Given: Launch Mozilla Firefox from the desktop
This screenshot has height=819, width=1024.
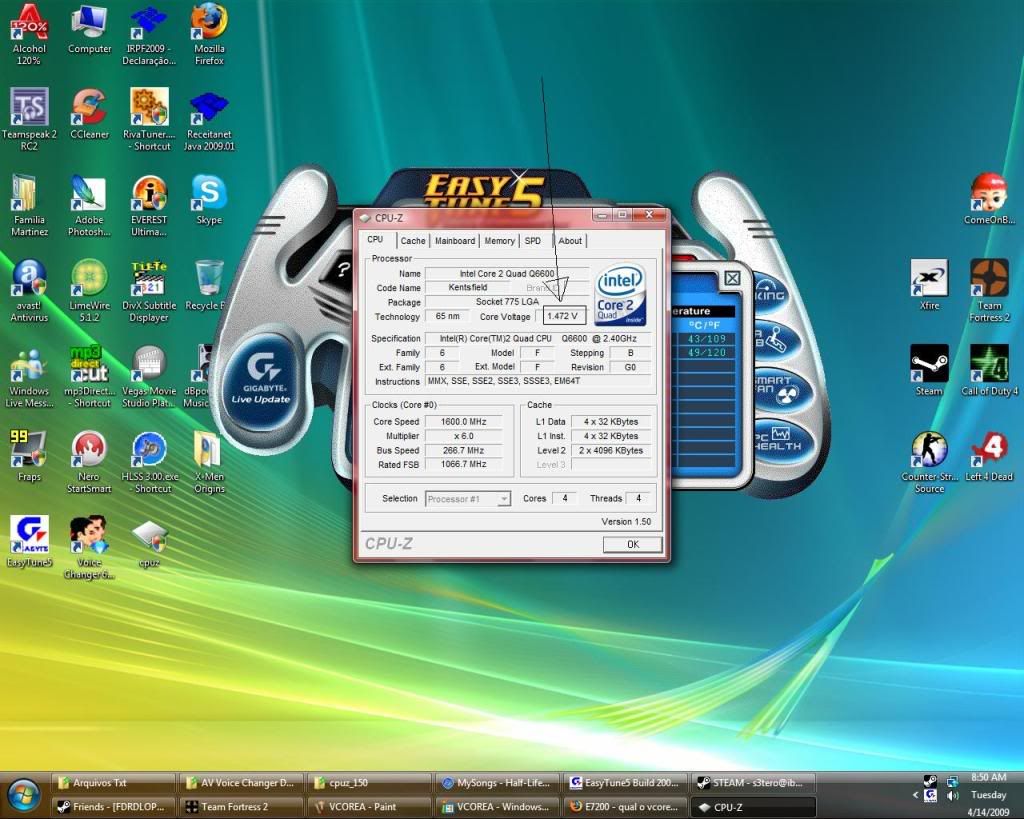Looking at the screenshot, I should (x=209, y=35).
